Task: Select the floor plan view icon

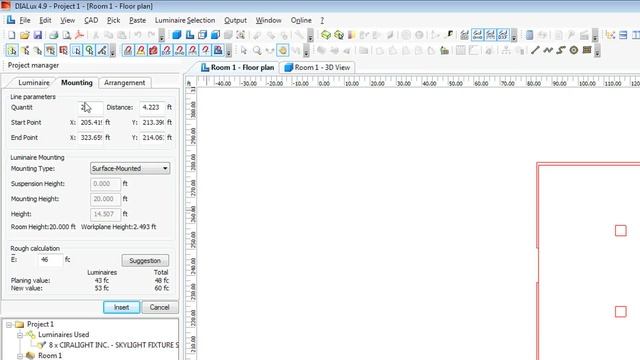Action: [x=190, y=35]
